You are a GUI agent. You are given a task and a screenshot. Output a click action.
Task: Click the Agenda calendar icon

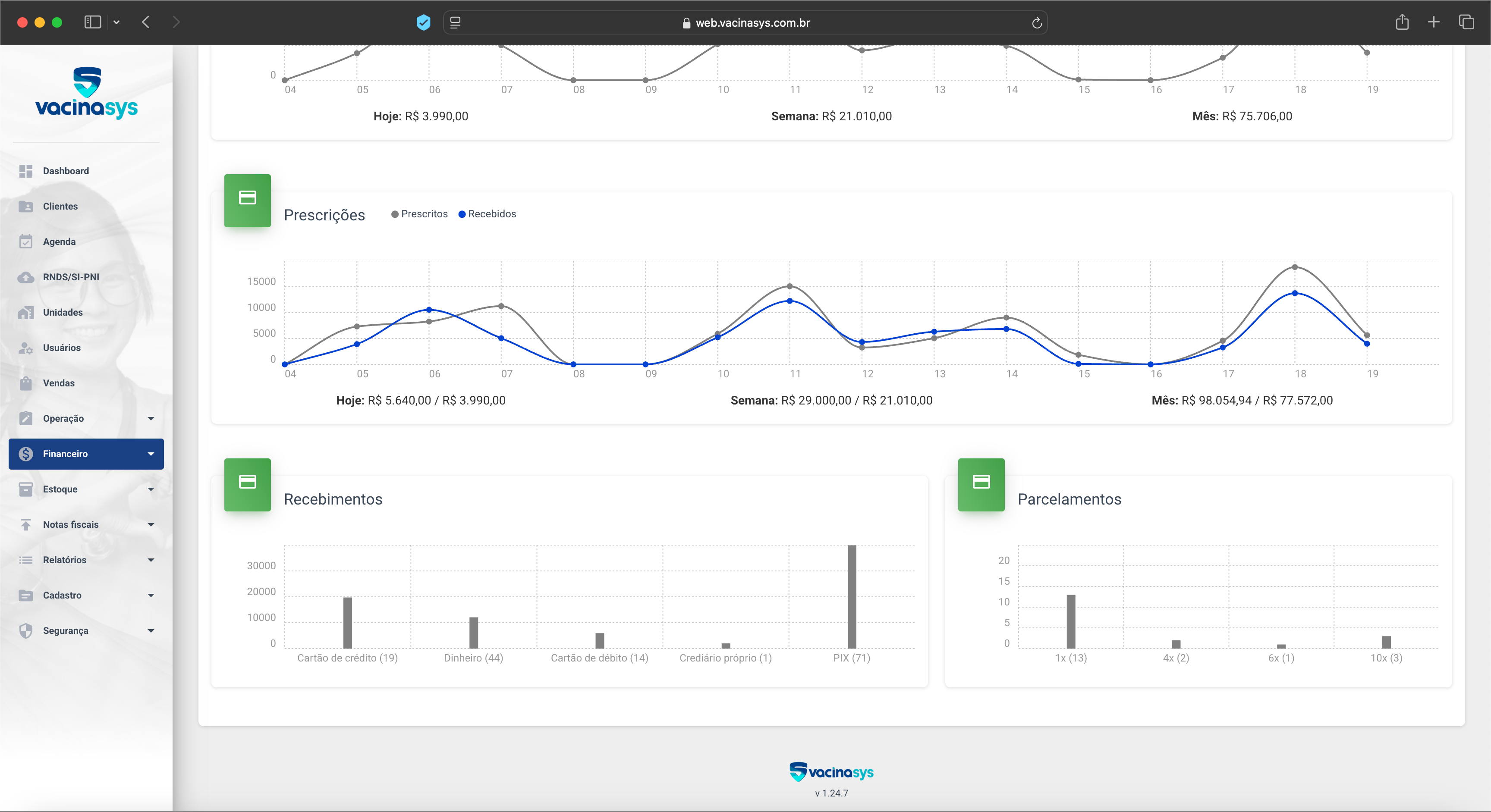tap(25, 242)
